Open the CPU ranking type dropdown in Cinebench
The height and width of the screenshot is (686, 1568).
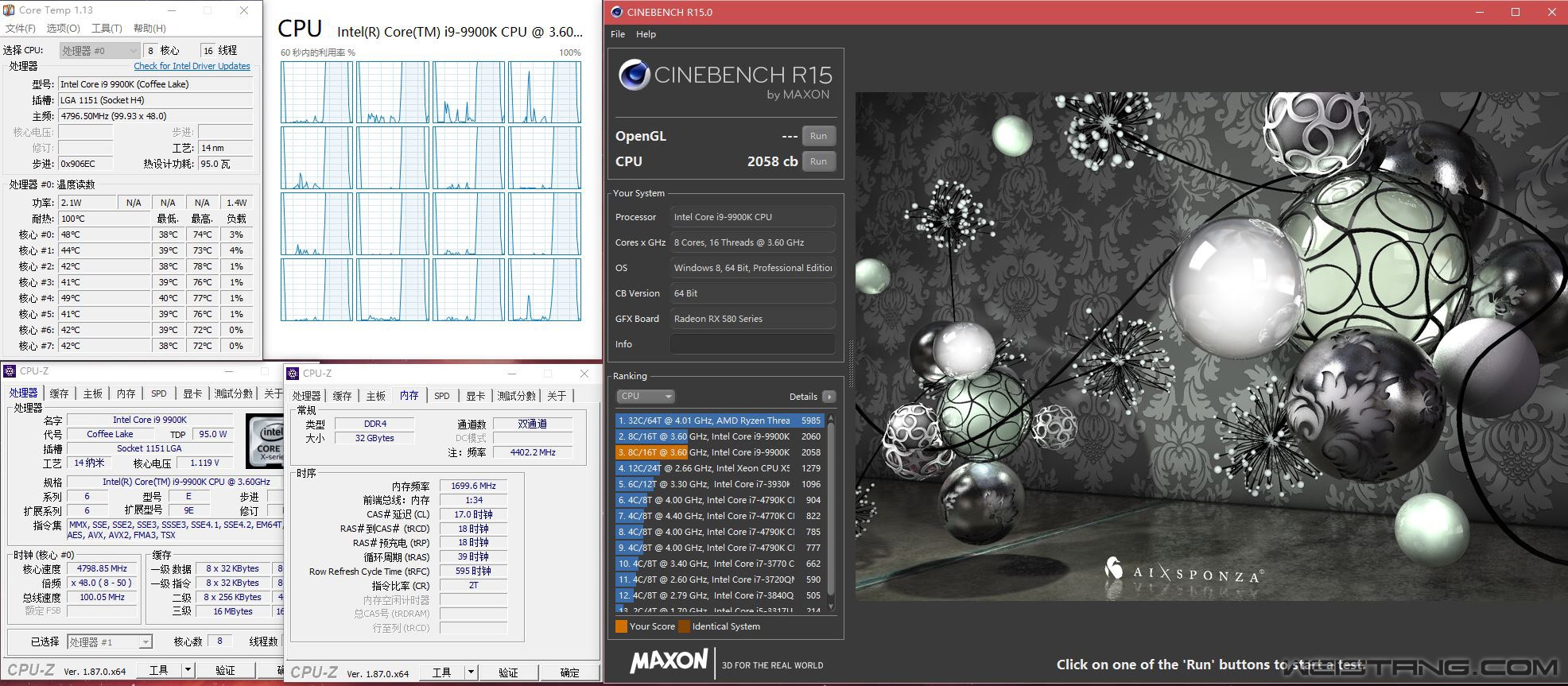coord(646,397)
